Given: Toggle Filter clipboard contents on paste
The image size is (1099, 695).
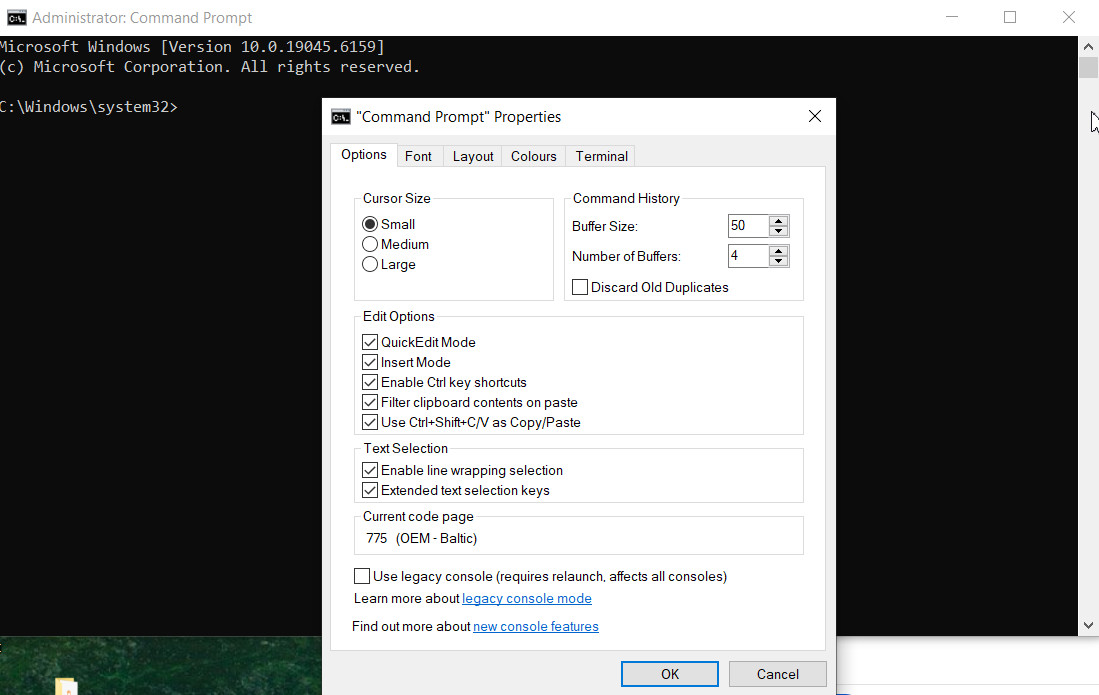Looking at the screenshot, I should pyautogui.click(x=370, y=402).
